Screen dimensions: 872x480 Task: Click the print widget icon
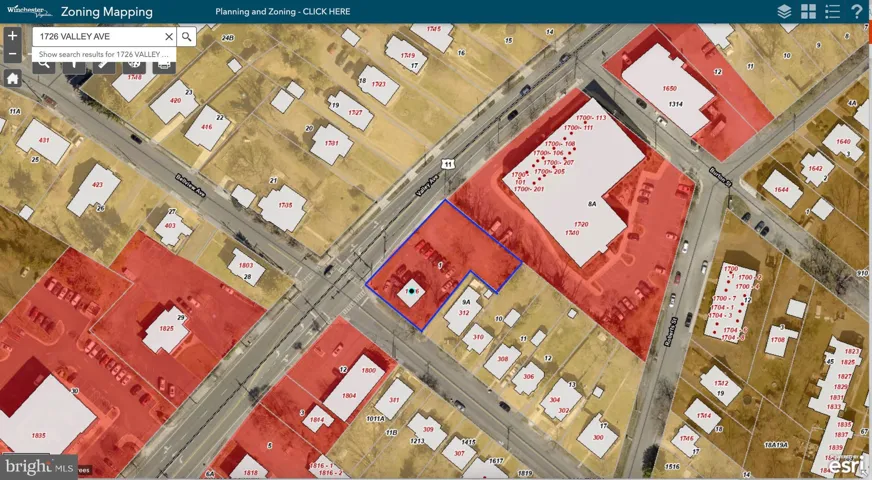pos(164,65)
